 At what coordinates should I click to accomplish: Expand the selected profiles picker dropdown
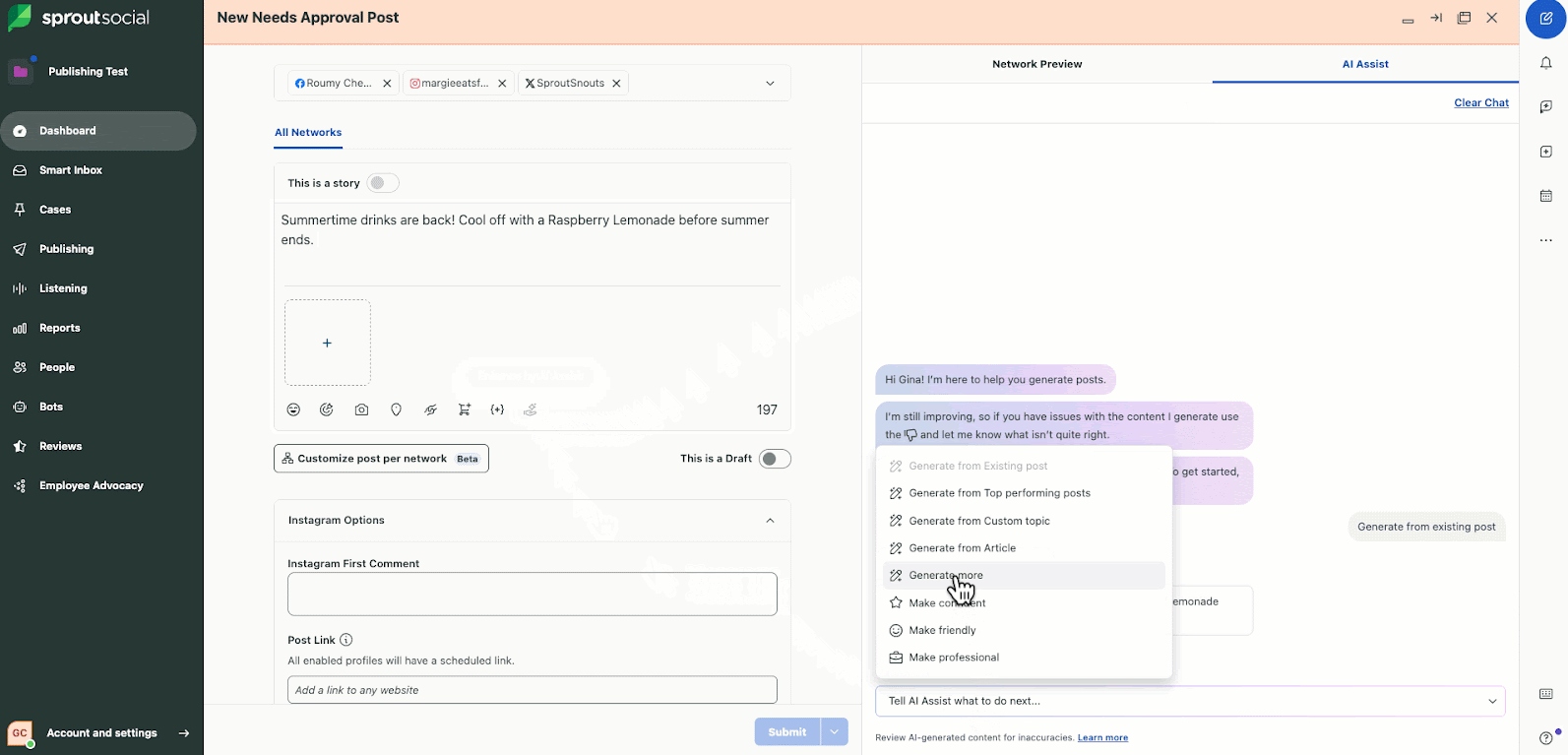pyautogui.click(x=770, y=84)
